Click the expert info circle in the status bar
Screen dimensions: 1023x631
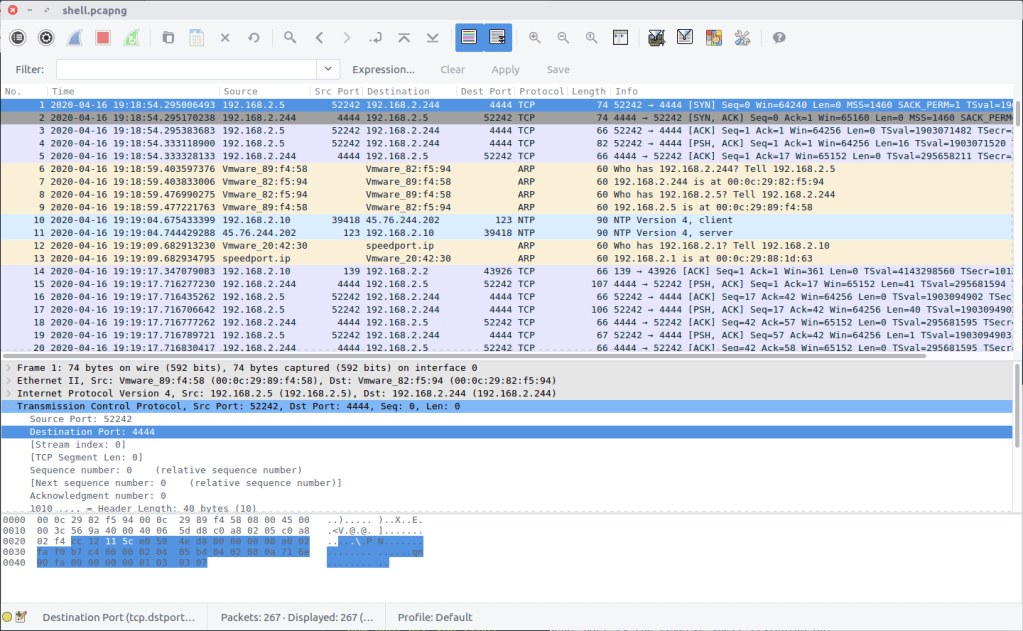(x=8, y=617)
